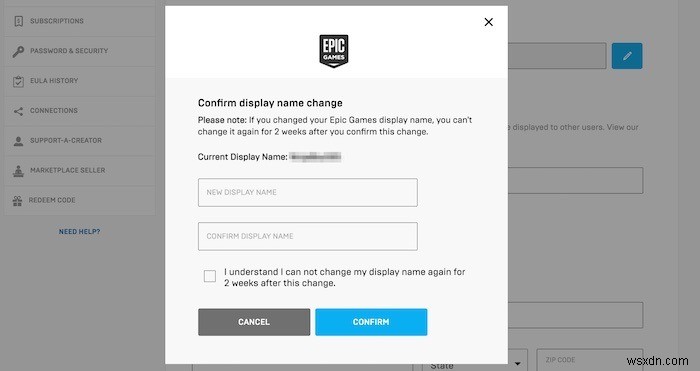Viewport: 700px width, 371px height.
Task: Click the share icon beside Connections
Action: [18, 111]
